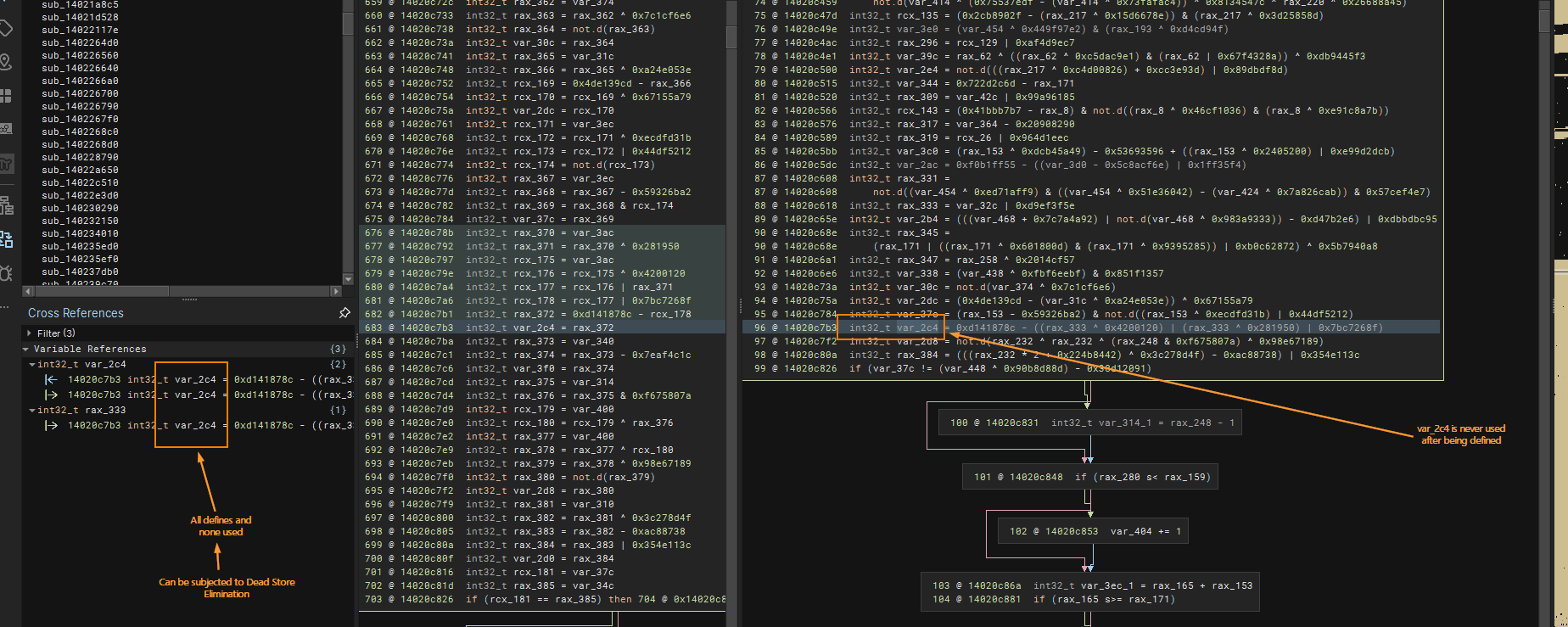Select function sub_14022a650 in the list
This screenshot has width=1568, height=627.
[x=80, y=170]
